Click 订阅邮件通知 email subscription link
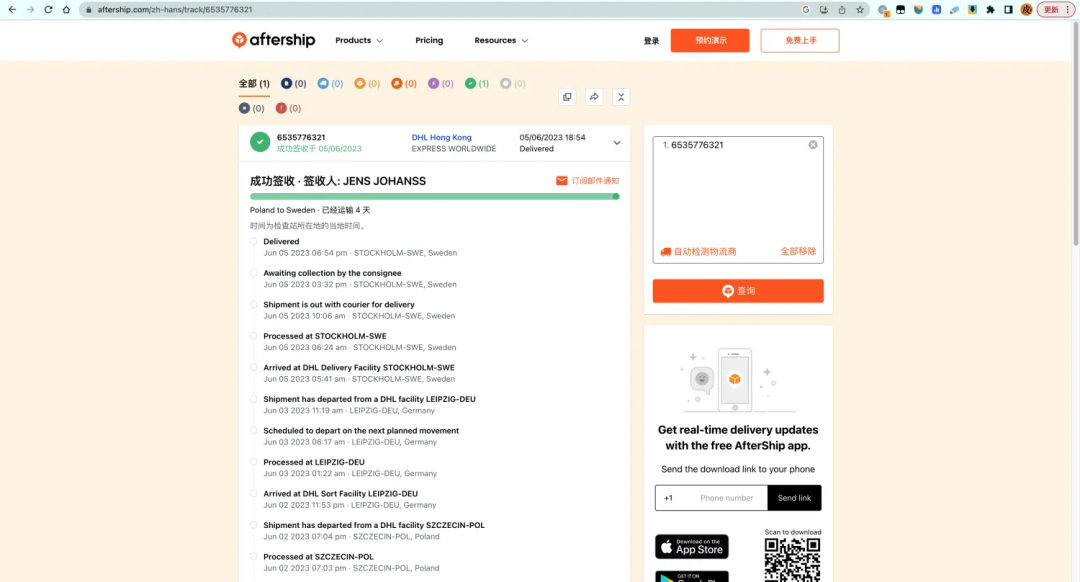The height and width of the screenshot is (582, 1080). coord(588,180)
